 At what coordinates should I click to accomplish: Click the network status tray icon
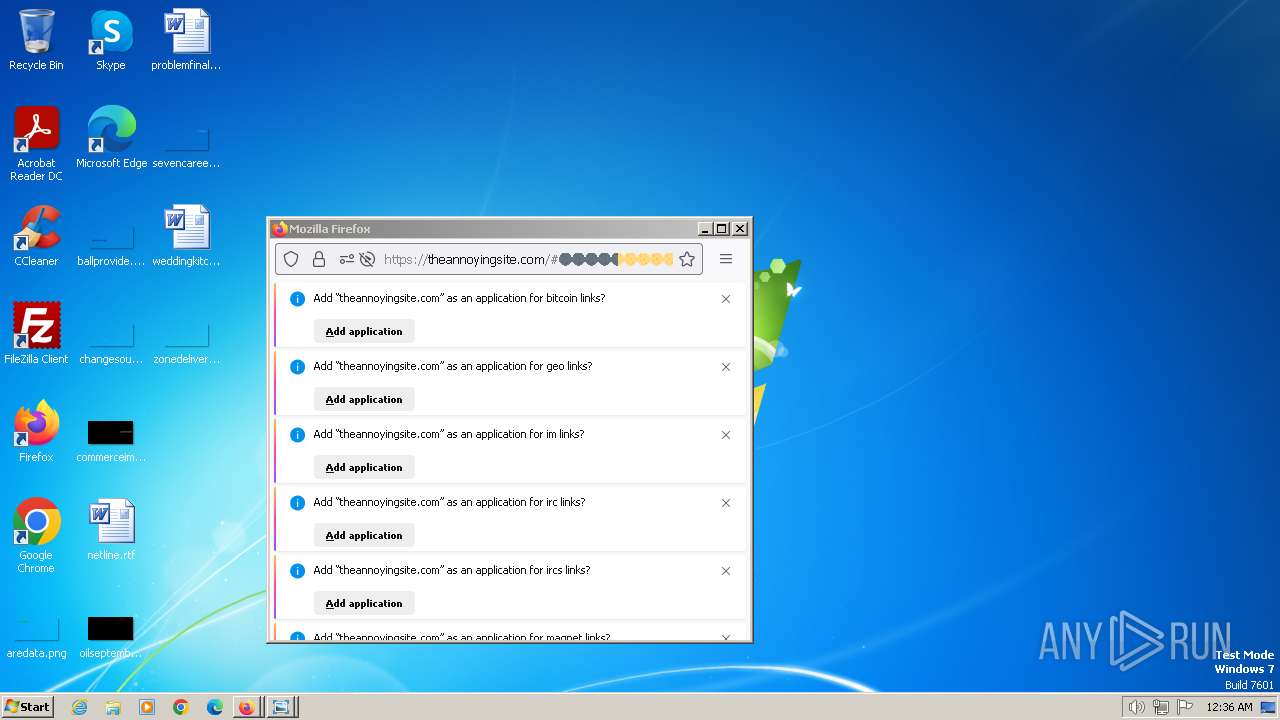pyautogui.click(x=1161, y=707)
